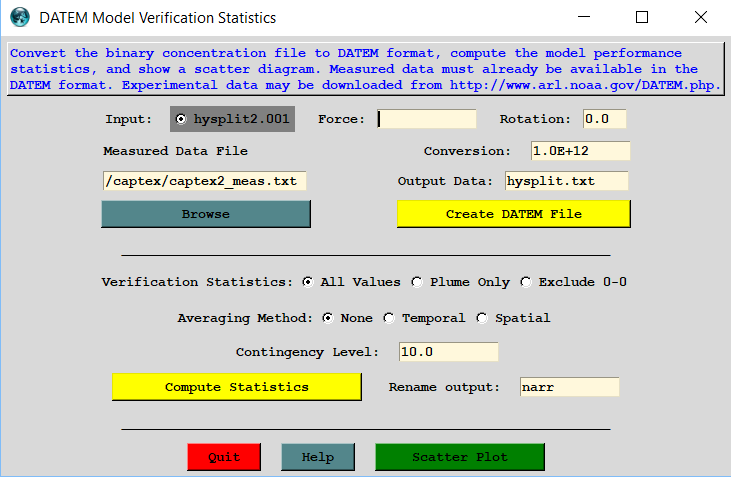Edit the Rotation value field
The image size is (731, 477).
pyautogui.click(x=604, y=119)
